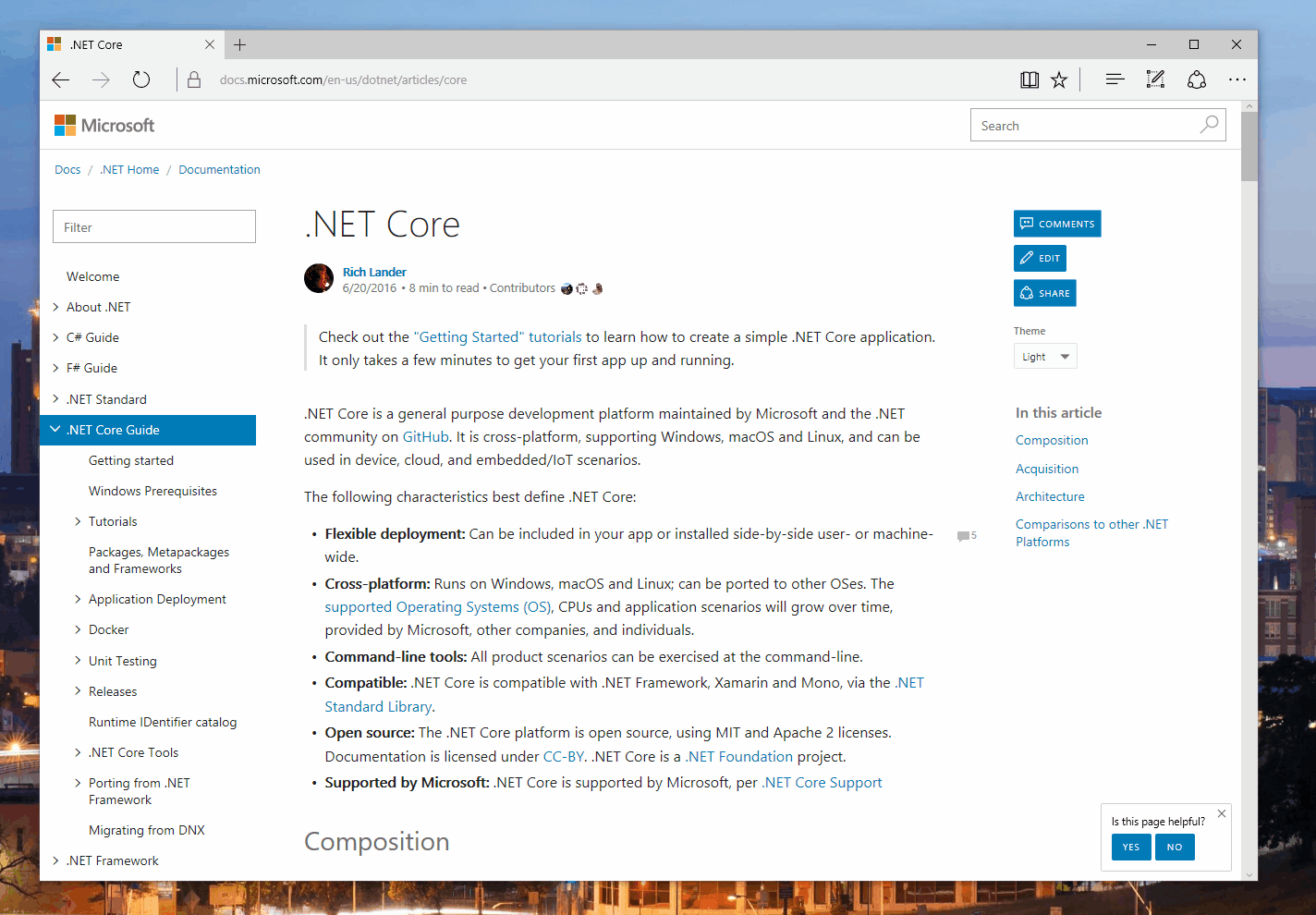1316x915 pixels.
Task: Expand the .NET Framework tree node
Action: 55,860
